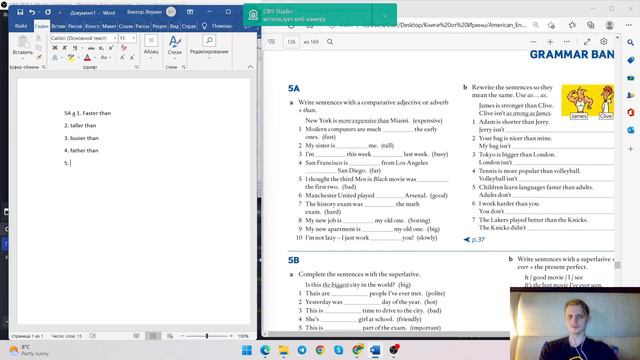Switch to the Рисование ribbon tab
This screenshot has height=360, width=640.
coord(75,26)
